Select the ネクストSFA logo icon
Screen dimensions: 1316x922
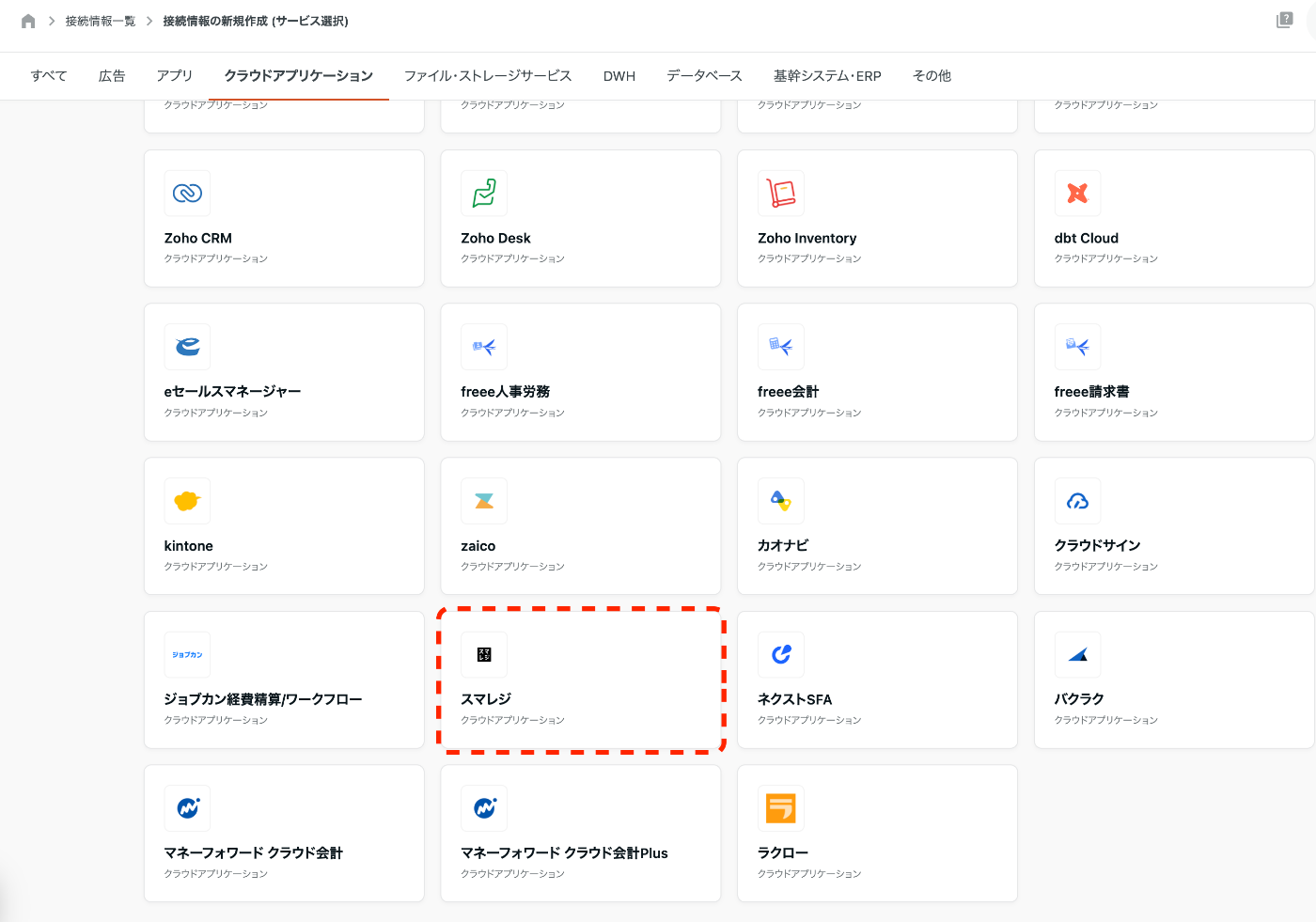(x=781, y=654)
